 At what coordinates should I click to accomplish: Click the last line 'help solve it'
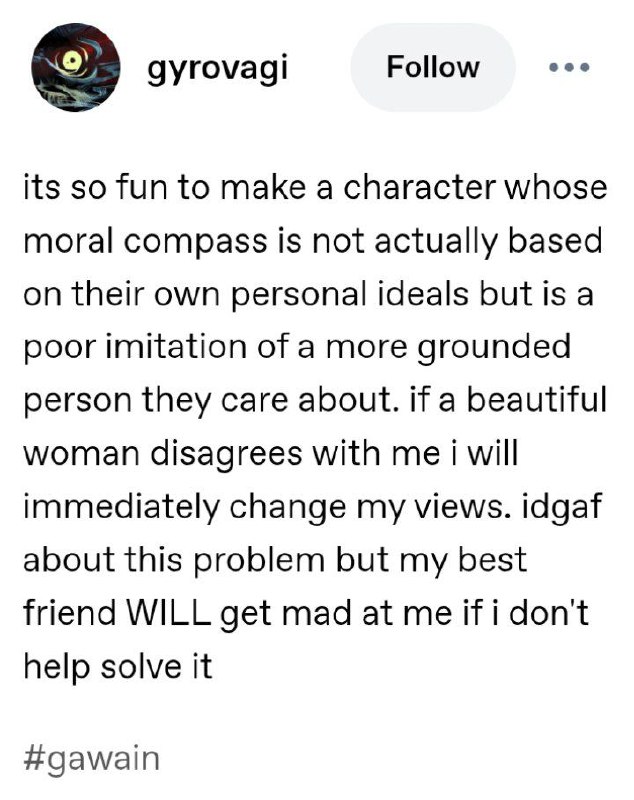pyautogui.click(x=118, y=666)
